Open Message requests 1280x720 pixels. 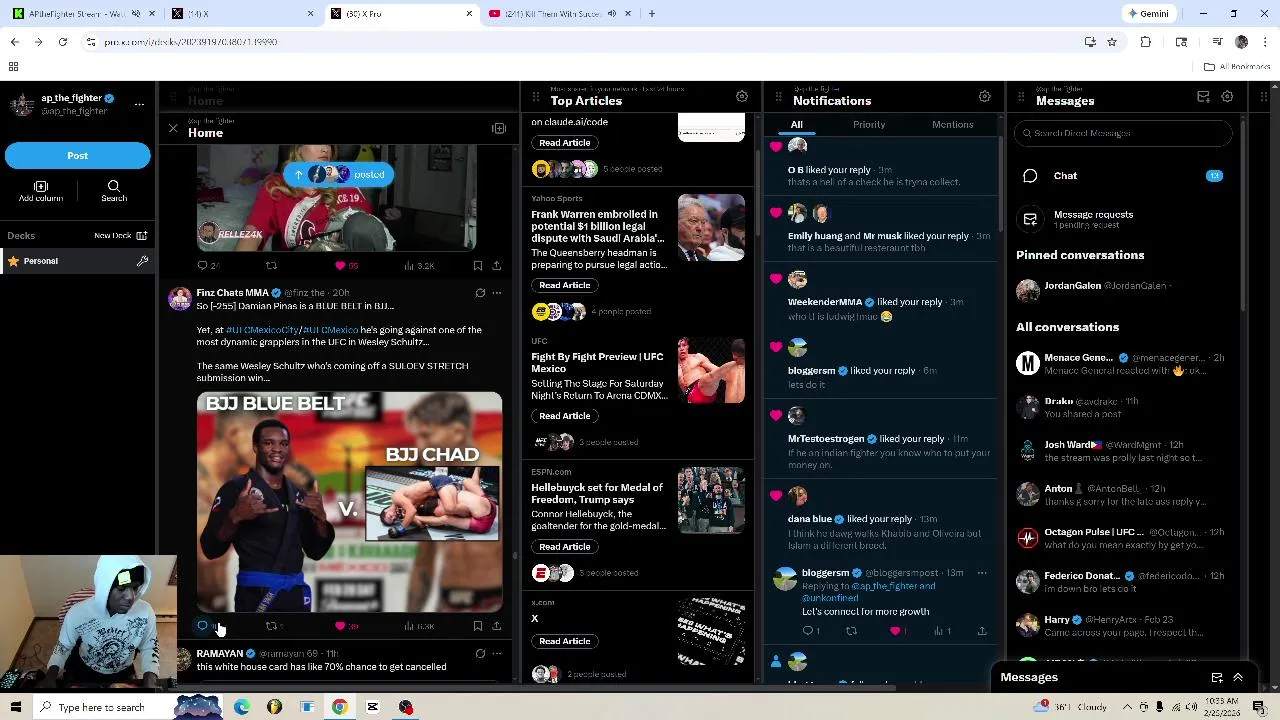click(x=1122, y=219)
